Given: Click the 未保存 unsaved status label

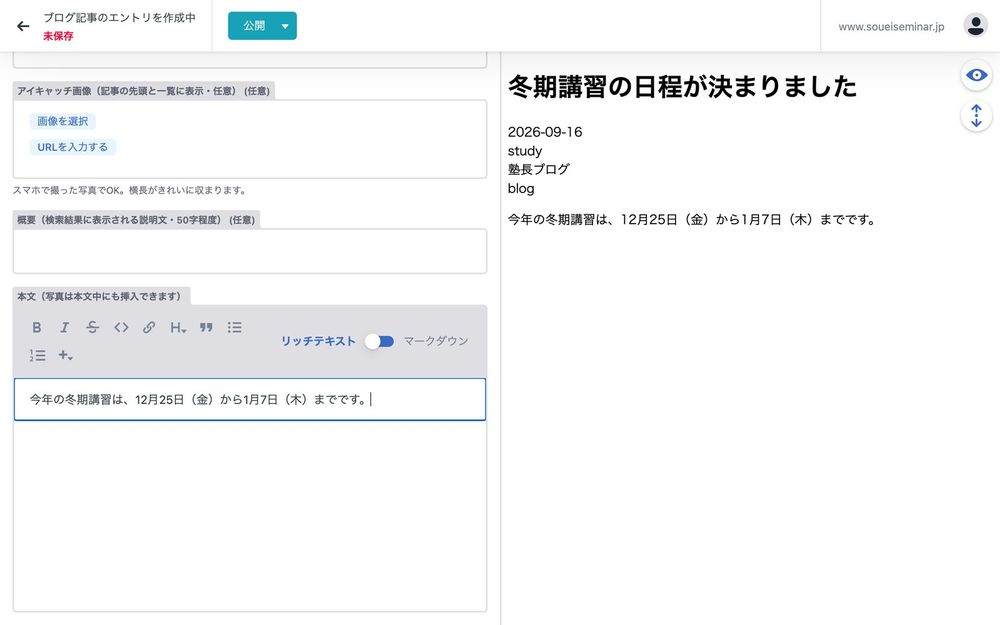Looking at the screenshot, I should click(x=58, y=36).
